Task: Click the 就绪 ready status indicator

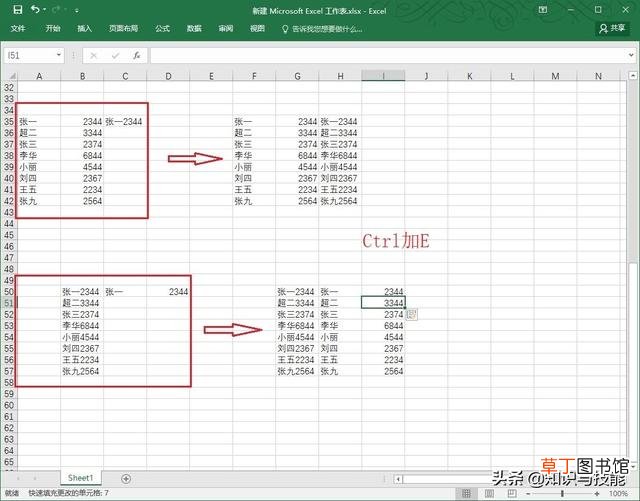Action: click(x=12, y=493)
